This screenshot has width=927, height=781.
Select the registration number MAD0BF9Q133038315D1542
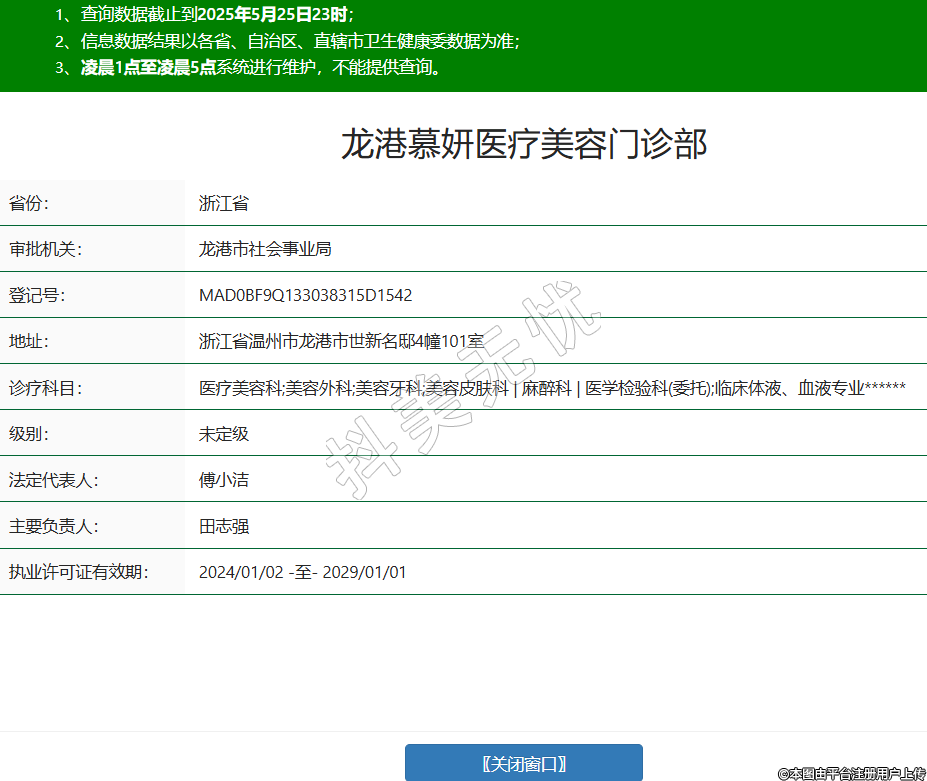click(x=305, y=296)
